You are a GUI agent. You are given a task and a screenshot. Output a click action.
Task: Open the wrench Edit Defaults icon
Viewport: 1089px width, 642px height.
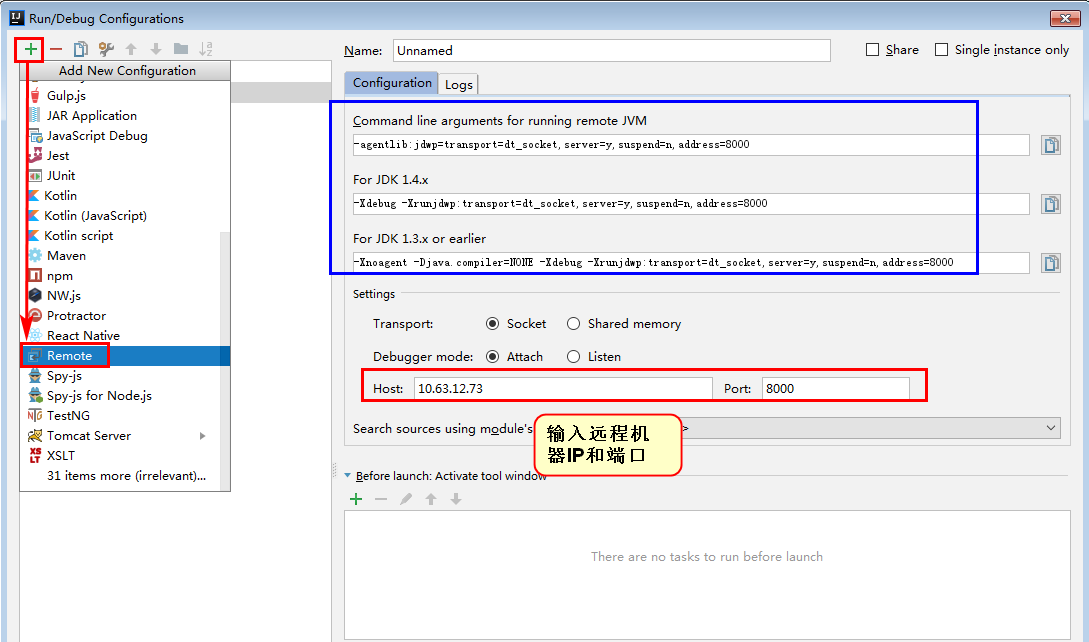(106, 49)
